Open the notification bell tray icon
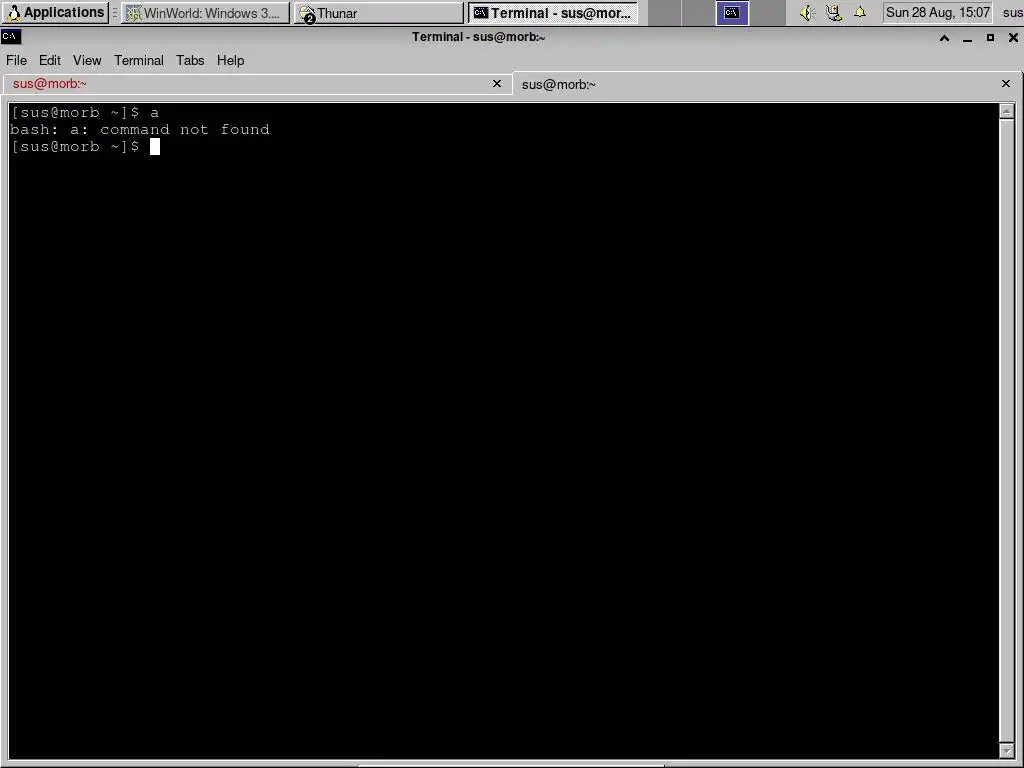This screenshot has height=768, width=1024. 860,12
